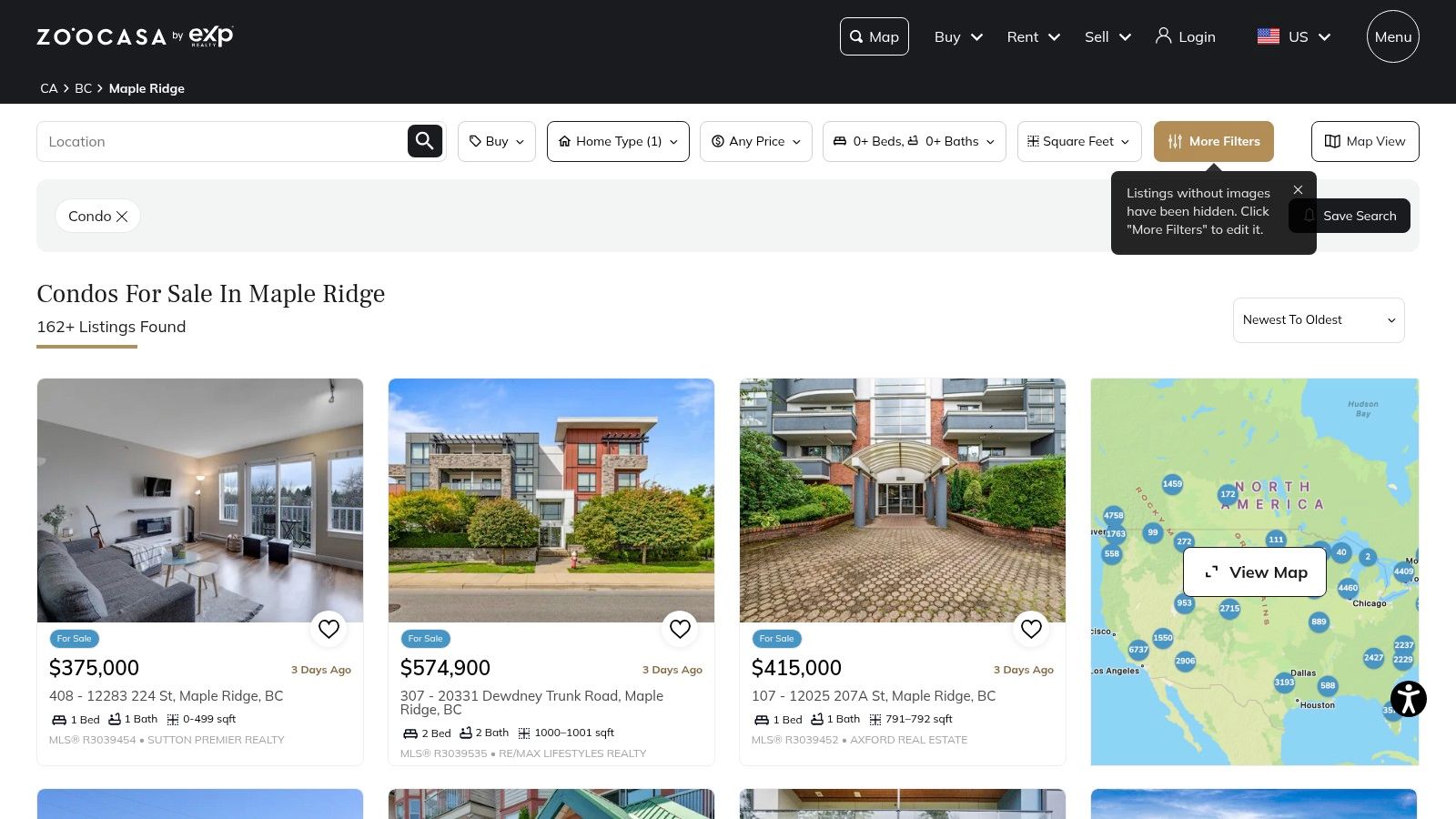The width and height of the screenshot is (1456, 819).
Task: Open the round Menu button
Action: pyautogui.click(x=1393, y=36)
